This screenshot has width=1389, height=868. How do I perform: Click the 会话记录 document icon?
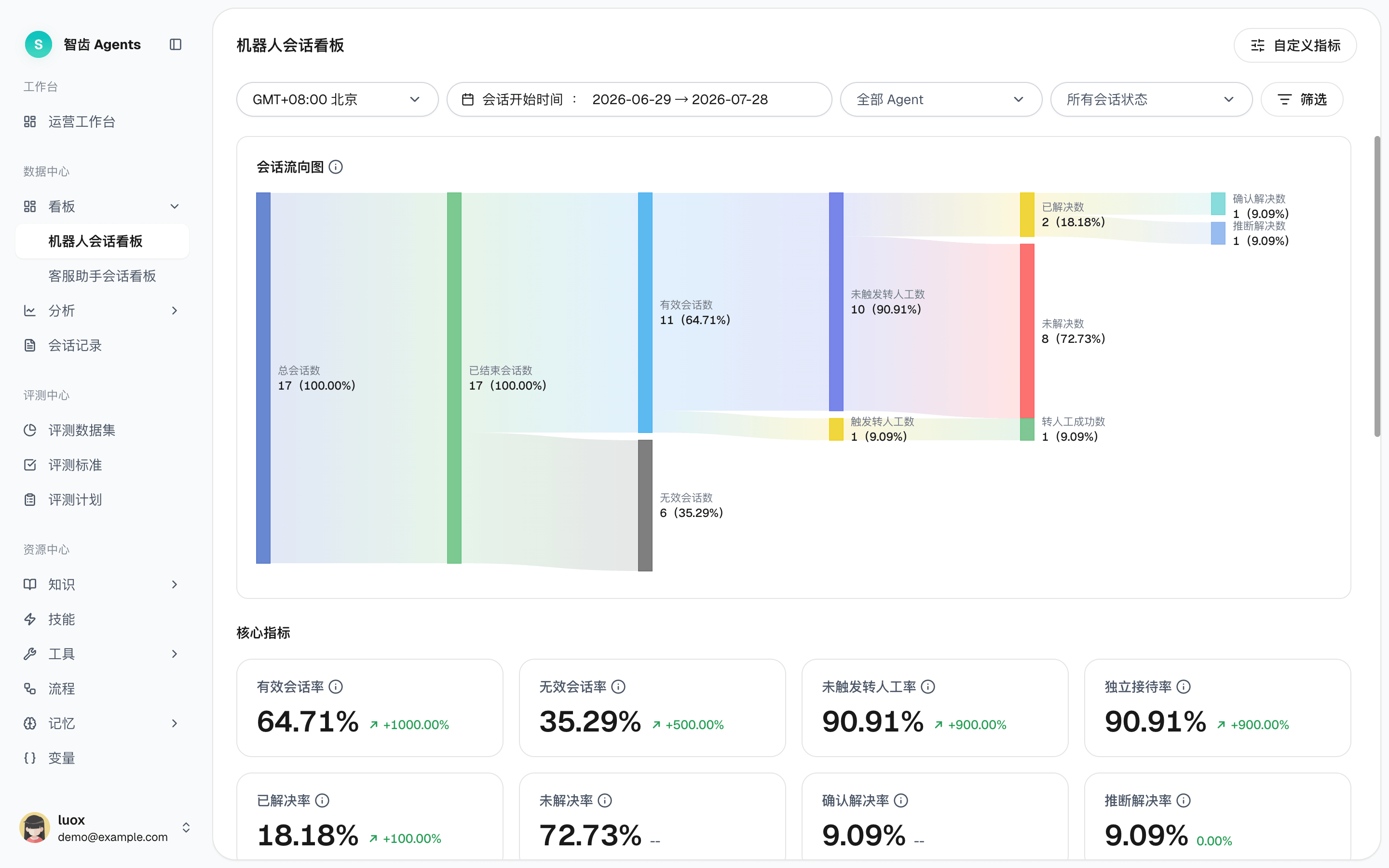pyautogui.click(x=30, y=345)
